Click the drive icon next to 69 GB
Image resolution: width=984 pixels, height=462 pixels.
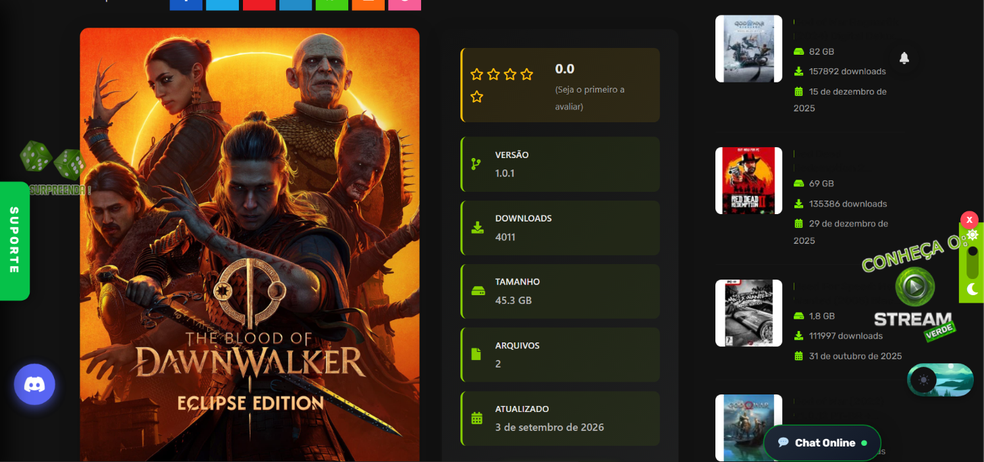(x=799, y=184)
